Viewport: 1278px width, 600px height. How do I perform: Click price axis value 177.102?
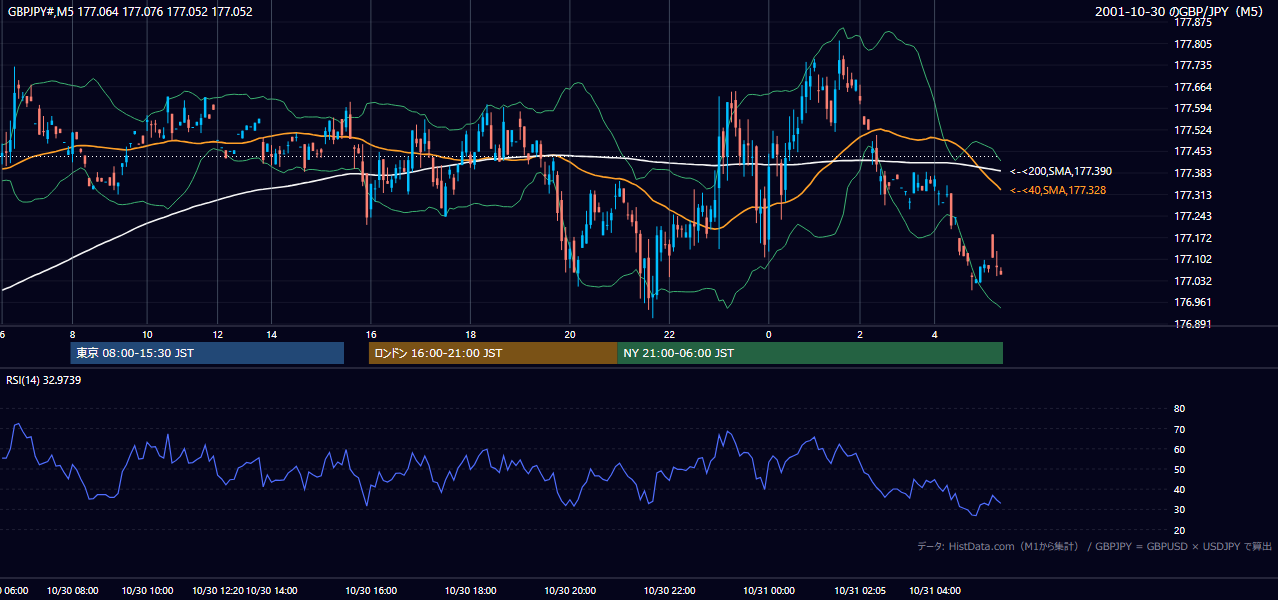1193,260
